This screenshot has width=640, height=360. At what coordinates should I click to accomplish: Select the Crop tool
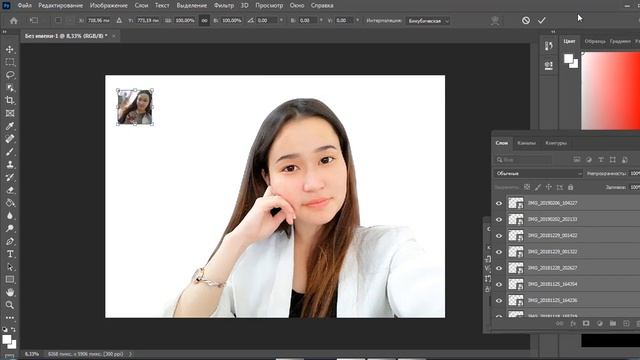(10, 100)
